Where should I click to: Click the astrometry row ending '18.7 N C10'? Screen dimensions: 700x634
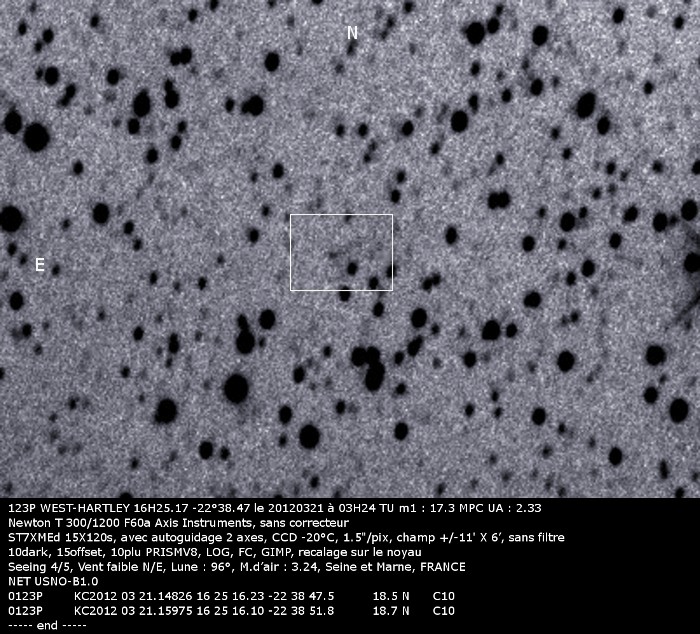pyautogui.click(x=231, y=611)
